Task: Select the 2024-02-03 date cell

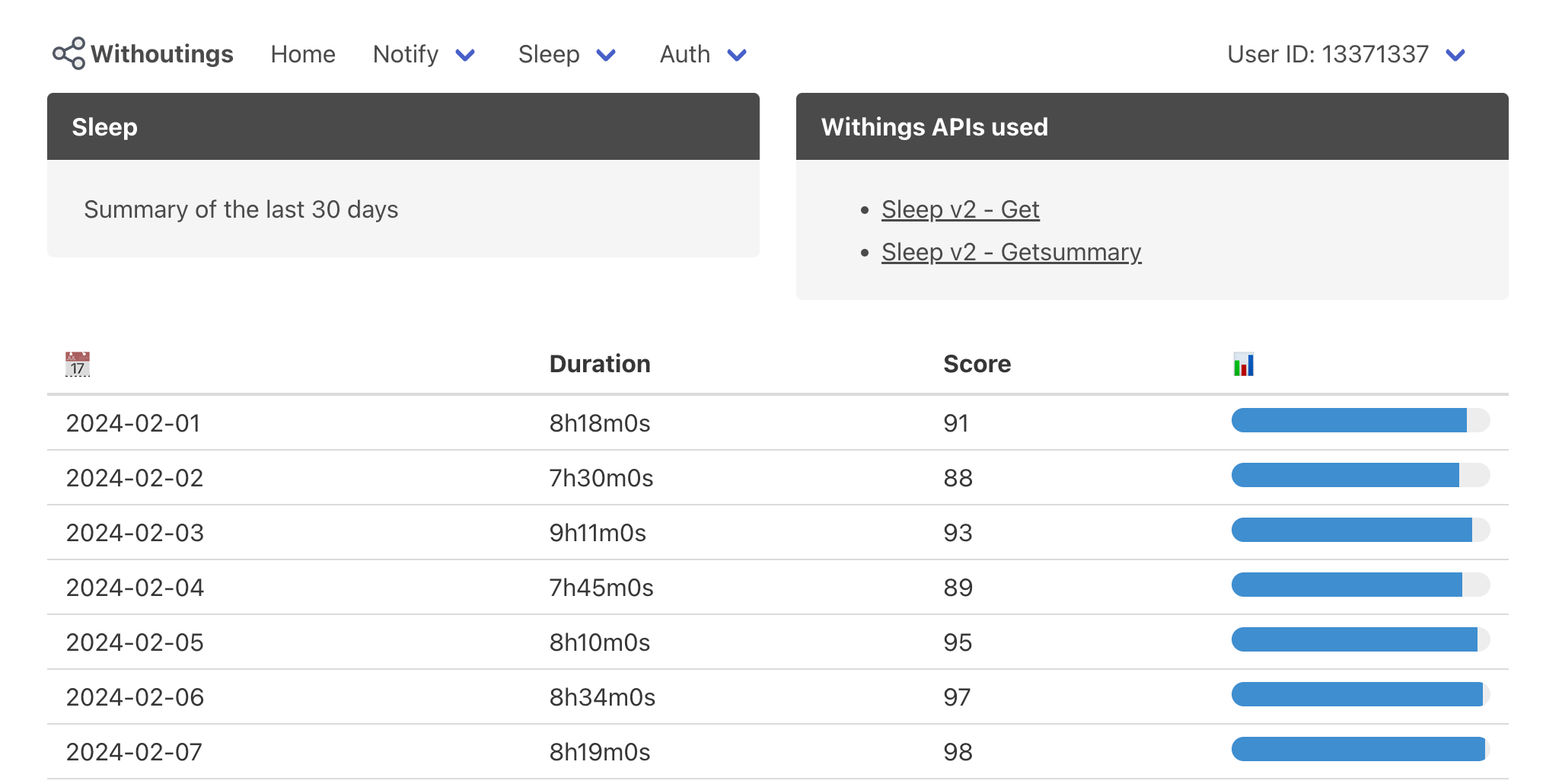Action: 135,533
